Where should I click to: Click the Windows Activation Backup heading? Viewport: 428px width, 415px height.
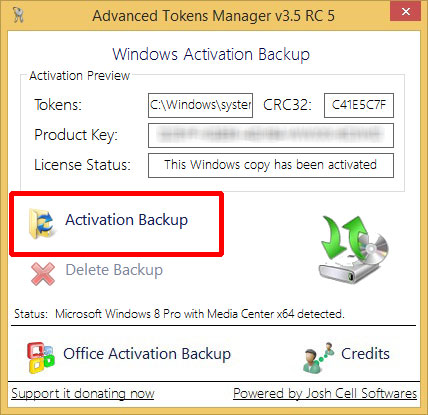point(211,54)
